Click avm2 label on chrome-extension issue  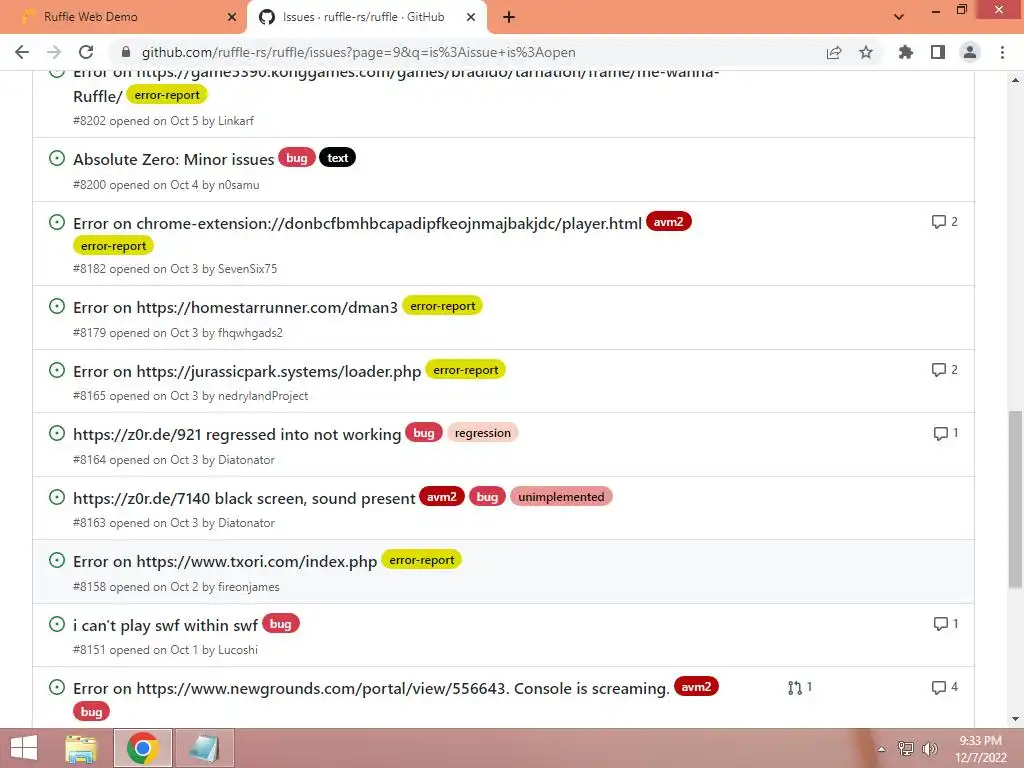pos(669,222)
